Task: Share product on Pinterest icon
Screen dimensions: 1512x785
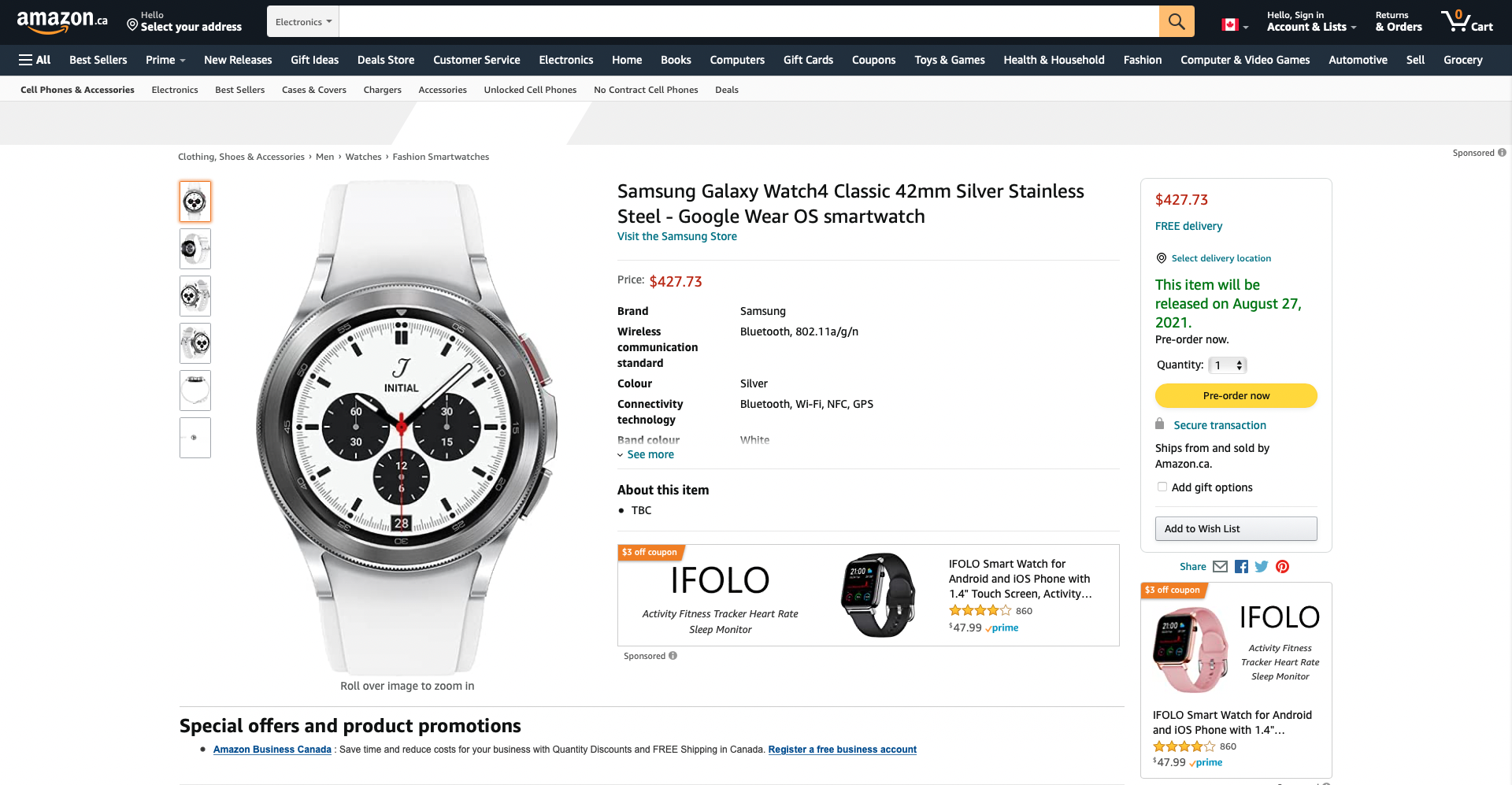Action: [1283, 566]
